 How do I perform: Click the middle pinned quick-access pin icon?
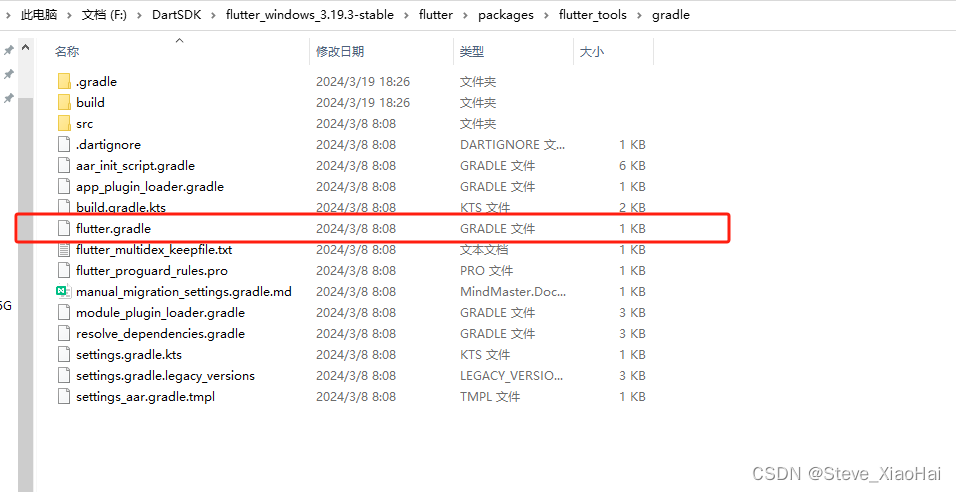(9, 74)
